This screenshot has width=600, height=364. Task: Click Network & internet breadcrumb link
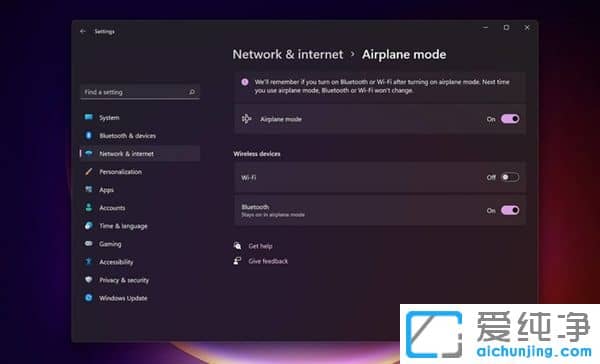coord(288,54)
